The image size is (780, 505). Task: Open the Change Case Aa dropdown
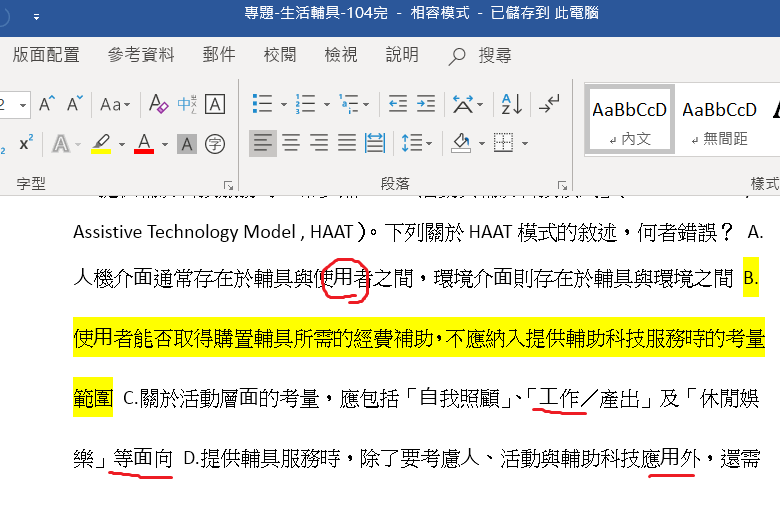point(115,104)
